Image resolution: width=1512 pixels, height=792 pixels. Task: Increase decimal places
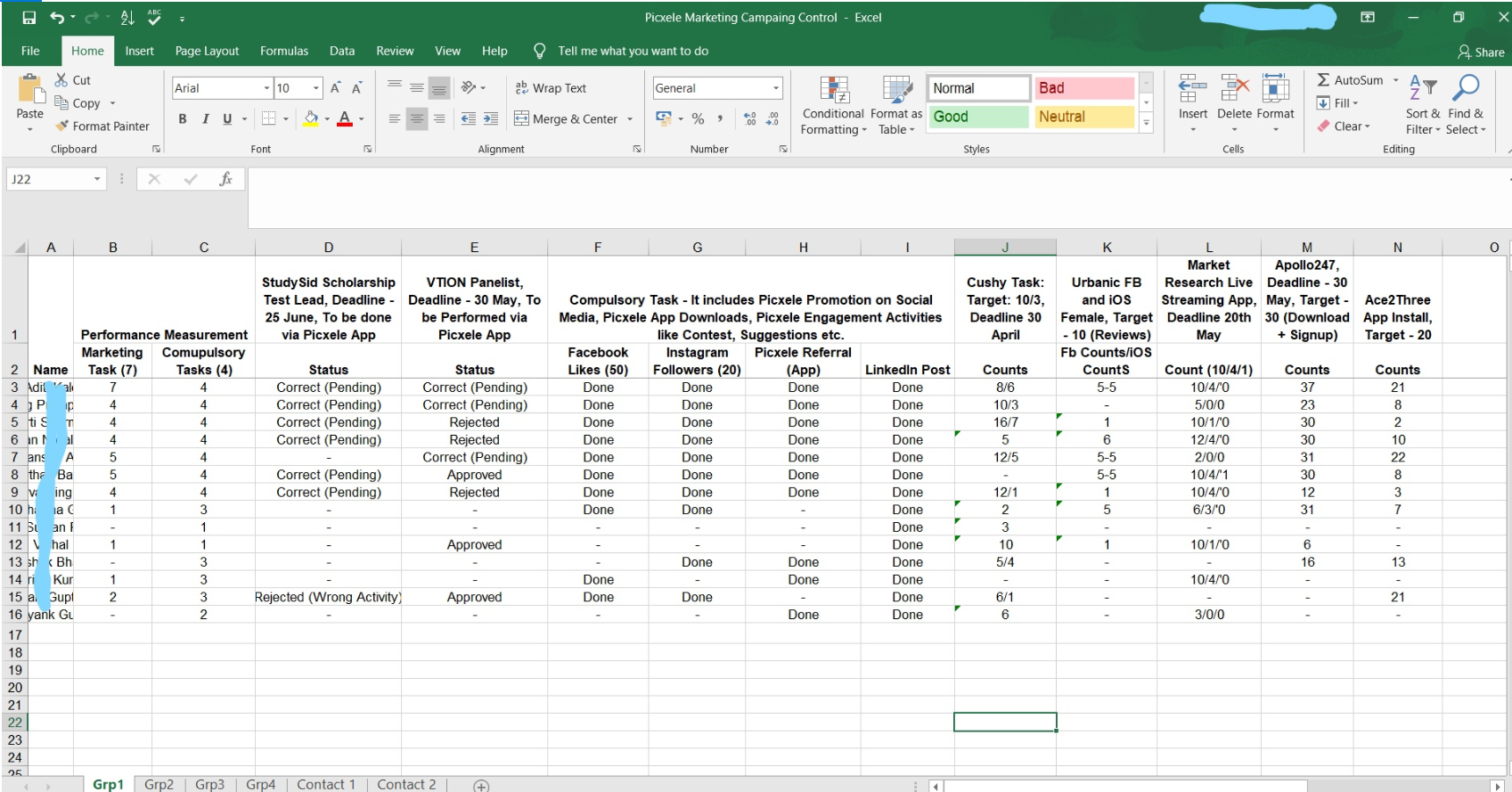[749, 118]
